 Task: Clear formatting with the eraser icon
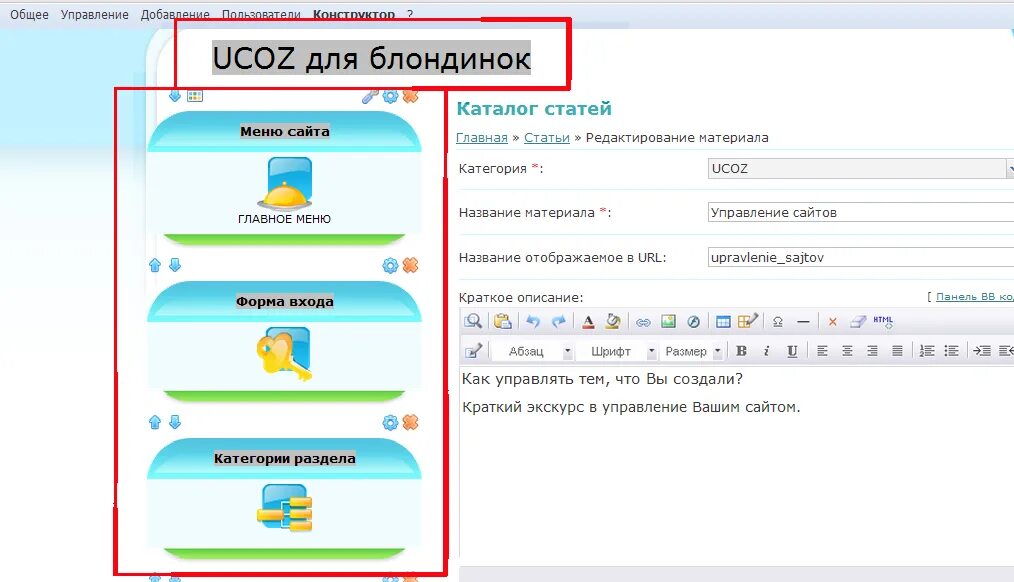pyautogui.click(x=858, y=321)
